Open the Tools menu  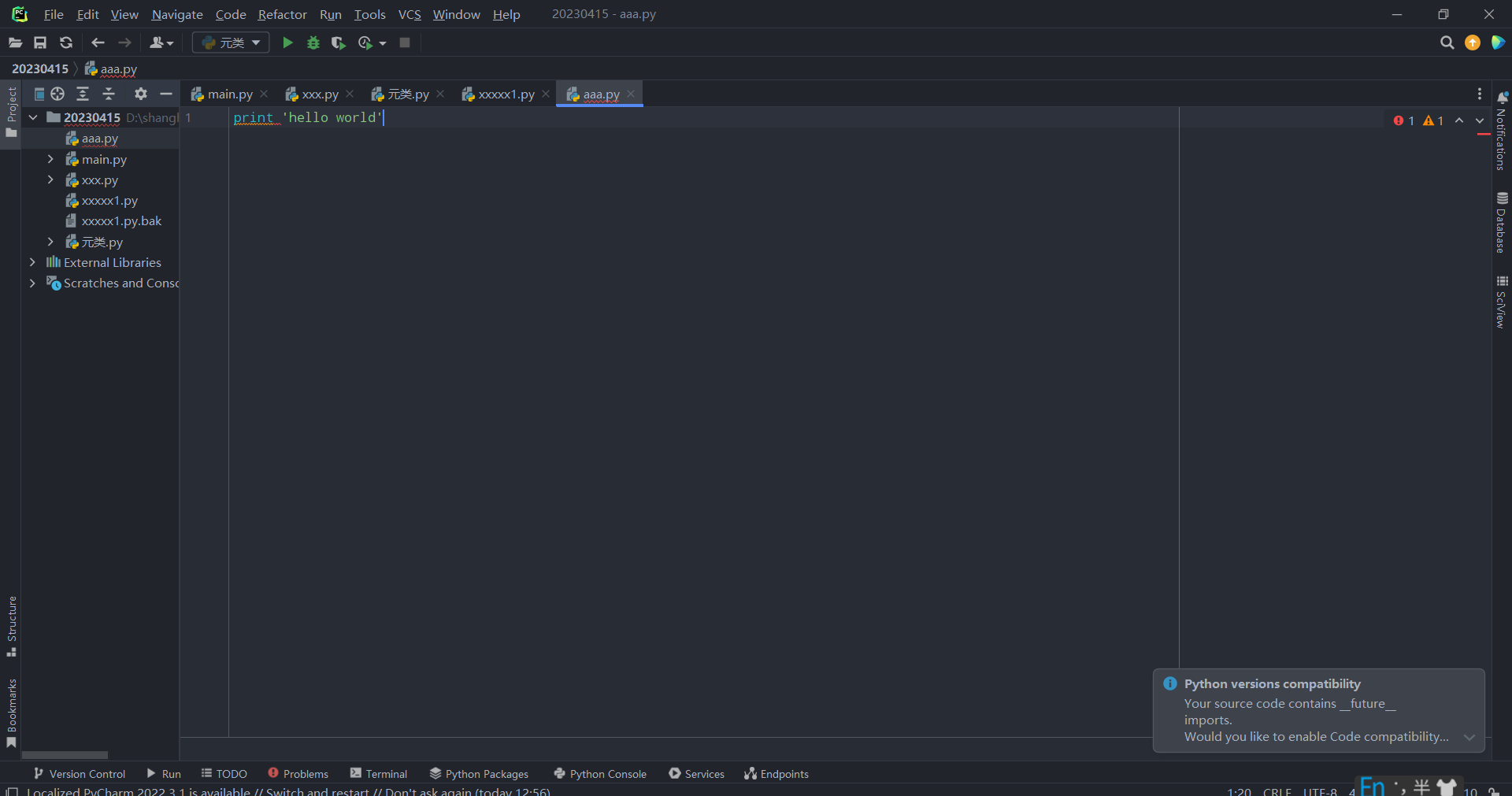(x=369, y=14)
